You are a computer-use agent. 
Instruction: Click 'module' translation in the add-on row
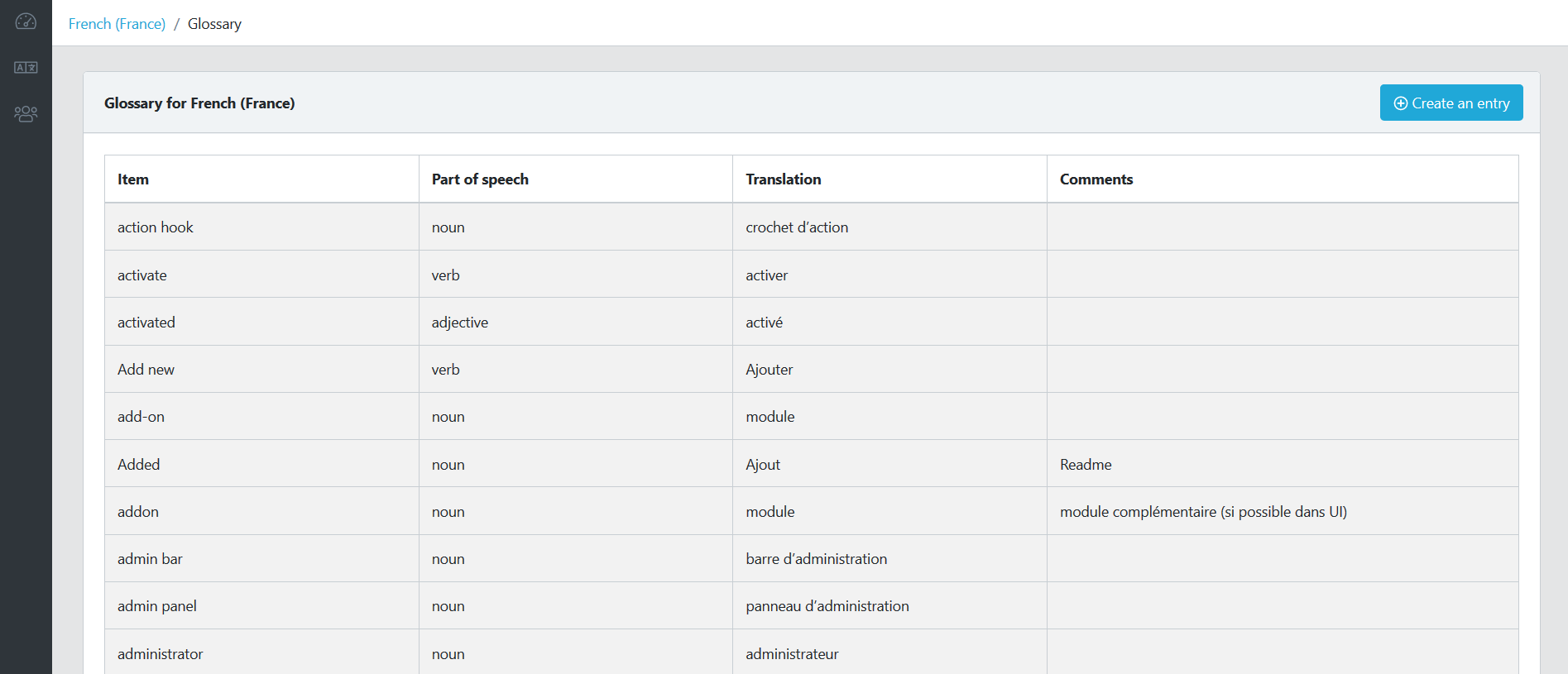tap(770, 417)
